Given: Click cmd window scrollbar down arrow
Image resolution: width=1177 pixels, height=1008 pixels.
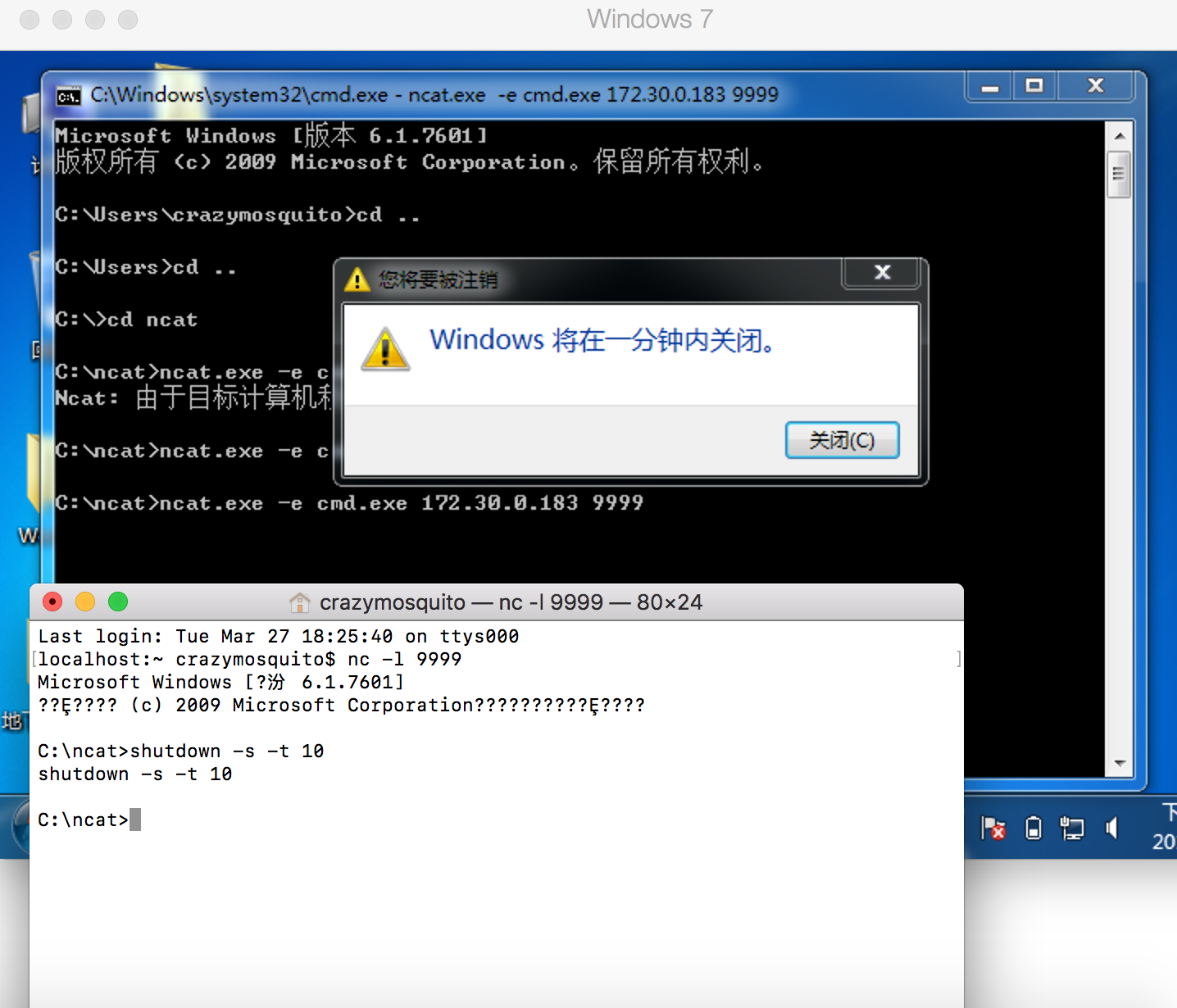Looking at the screenshot, I should point(1119,763).
